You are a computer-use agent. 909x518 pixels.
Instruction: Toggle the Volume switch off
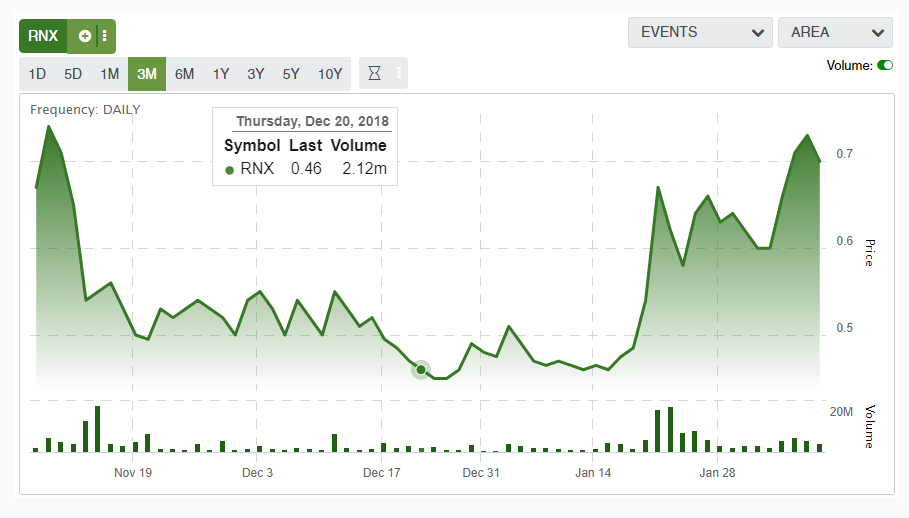tap(885, 65)
